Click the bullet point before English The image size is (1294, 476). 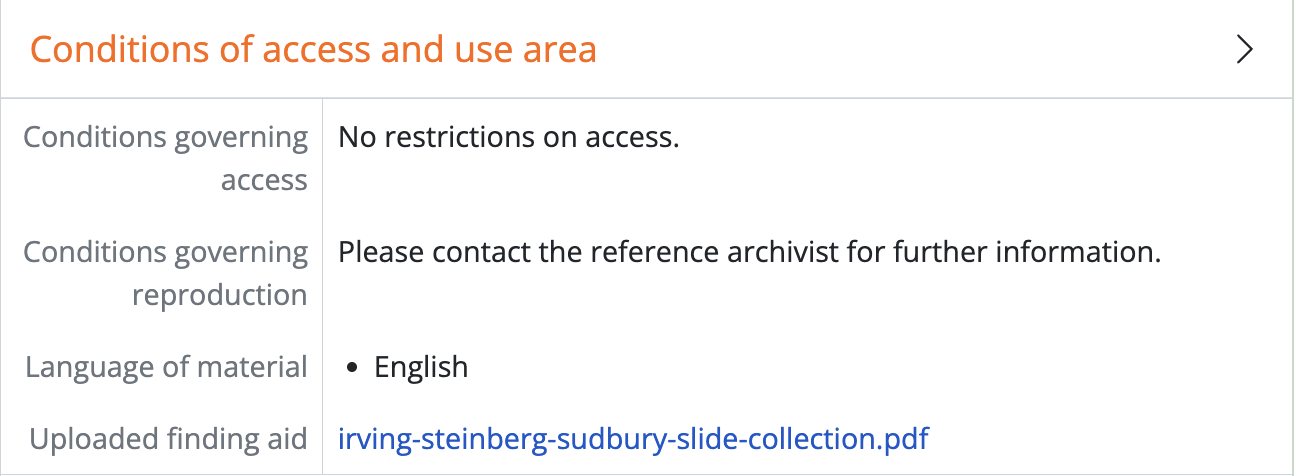(352, 368)
